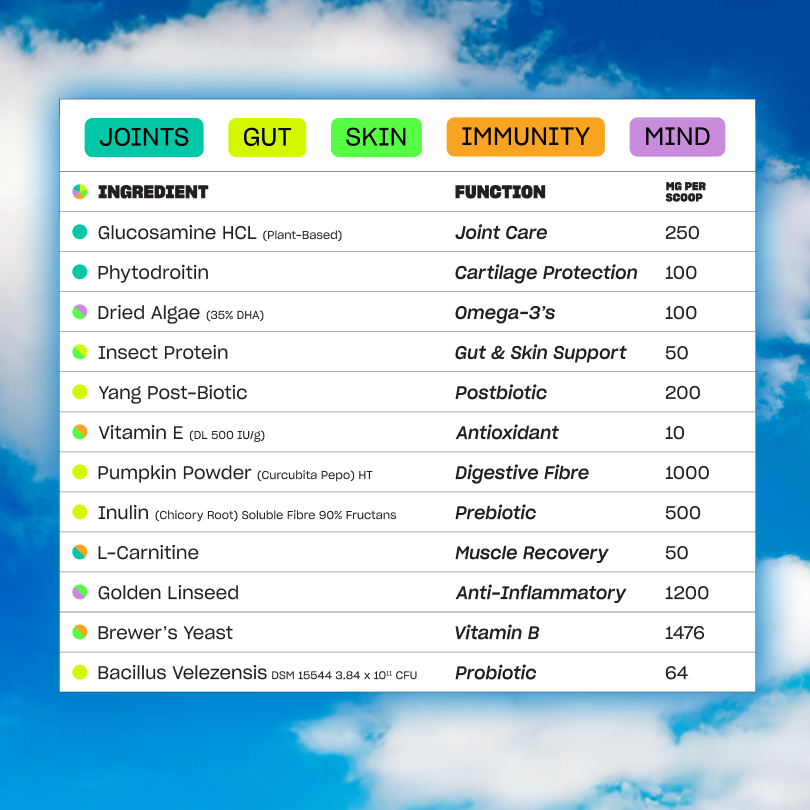Viewport: 810px width, 810px height.
Task: Select the dot next to Golden Linseed
Action: coord(80,593)
